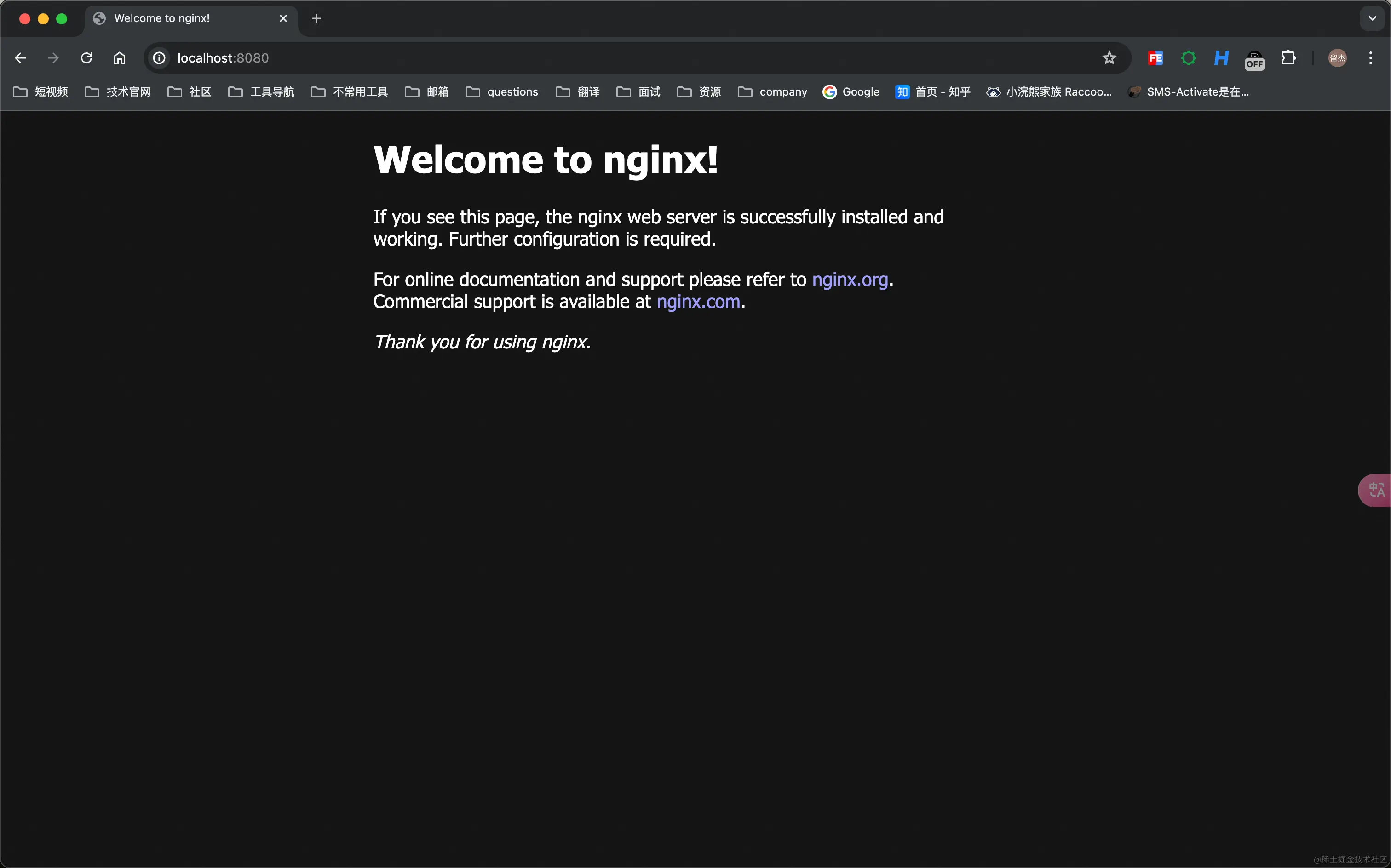1391x868 pixels.
Task: Toggle the OFF-badged proxy extension
Action: coord(1254,60)
